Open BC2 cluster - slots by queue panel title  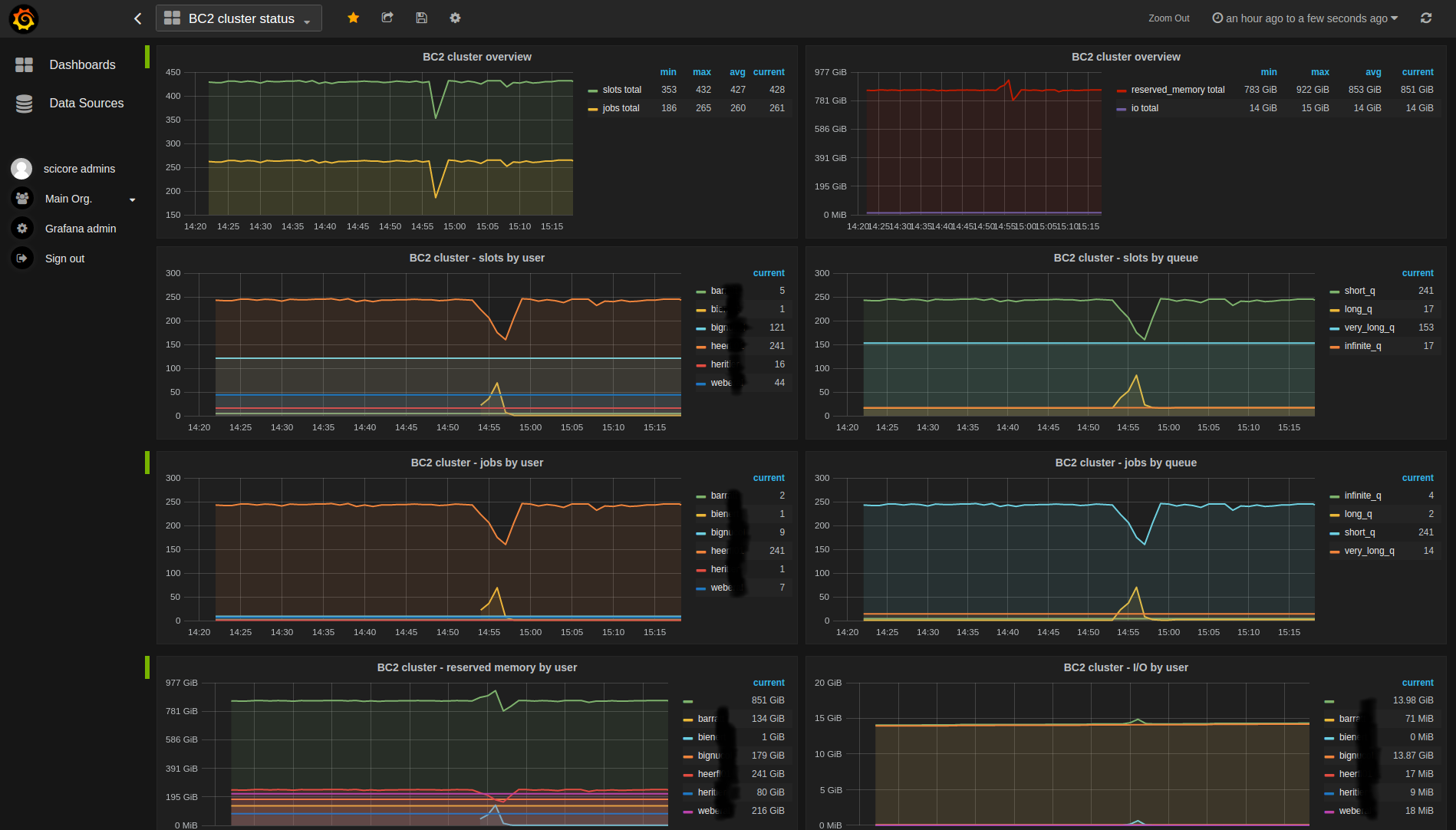click(x=1125, y=258)
